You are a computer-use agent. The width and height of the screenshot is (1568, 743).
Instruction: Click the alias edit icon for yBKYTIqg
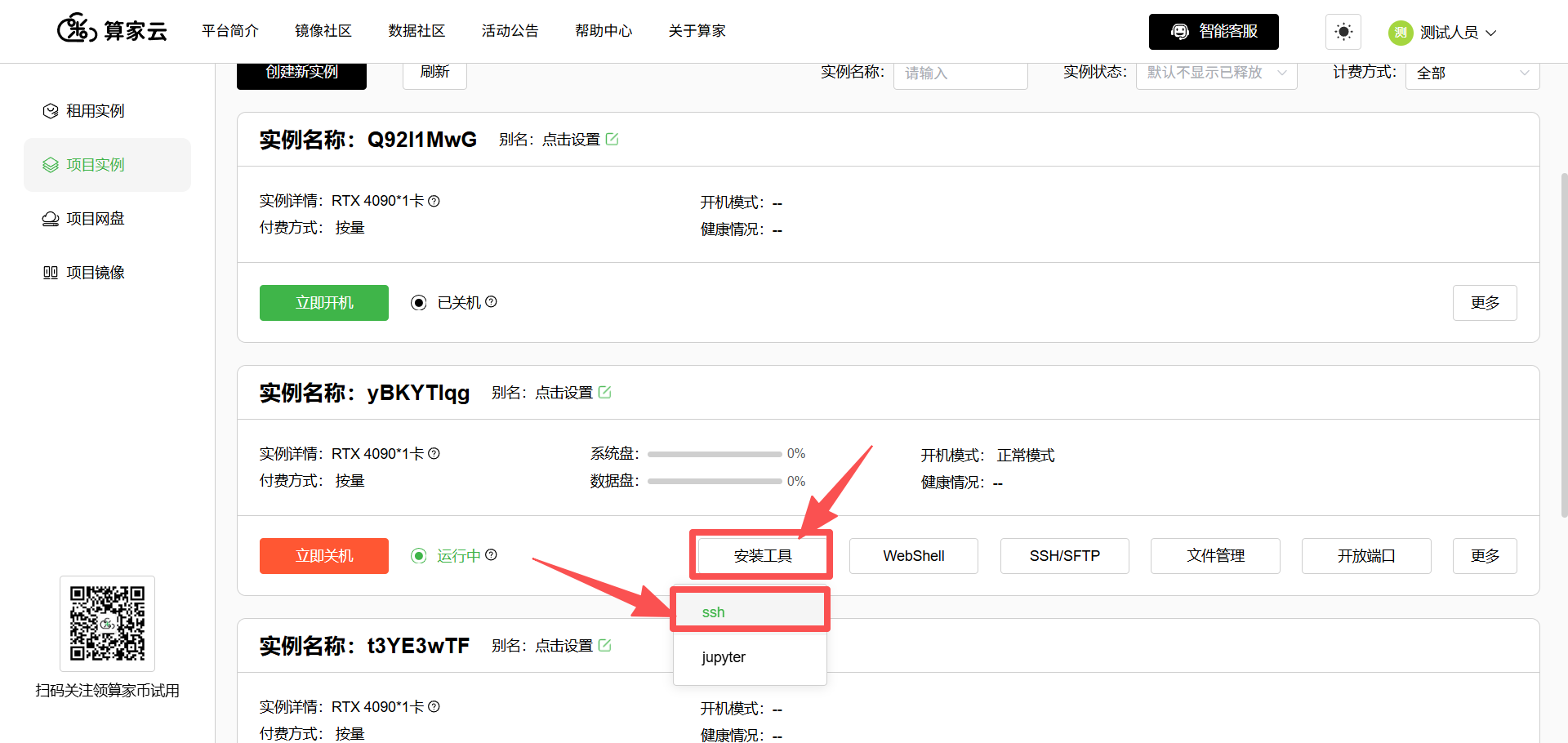[604, 393]
